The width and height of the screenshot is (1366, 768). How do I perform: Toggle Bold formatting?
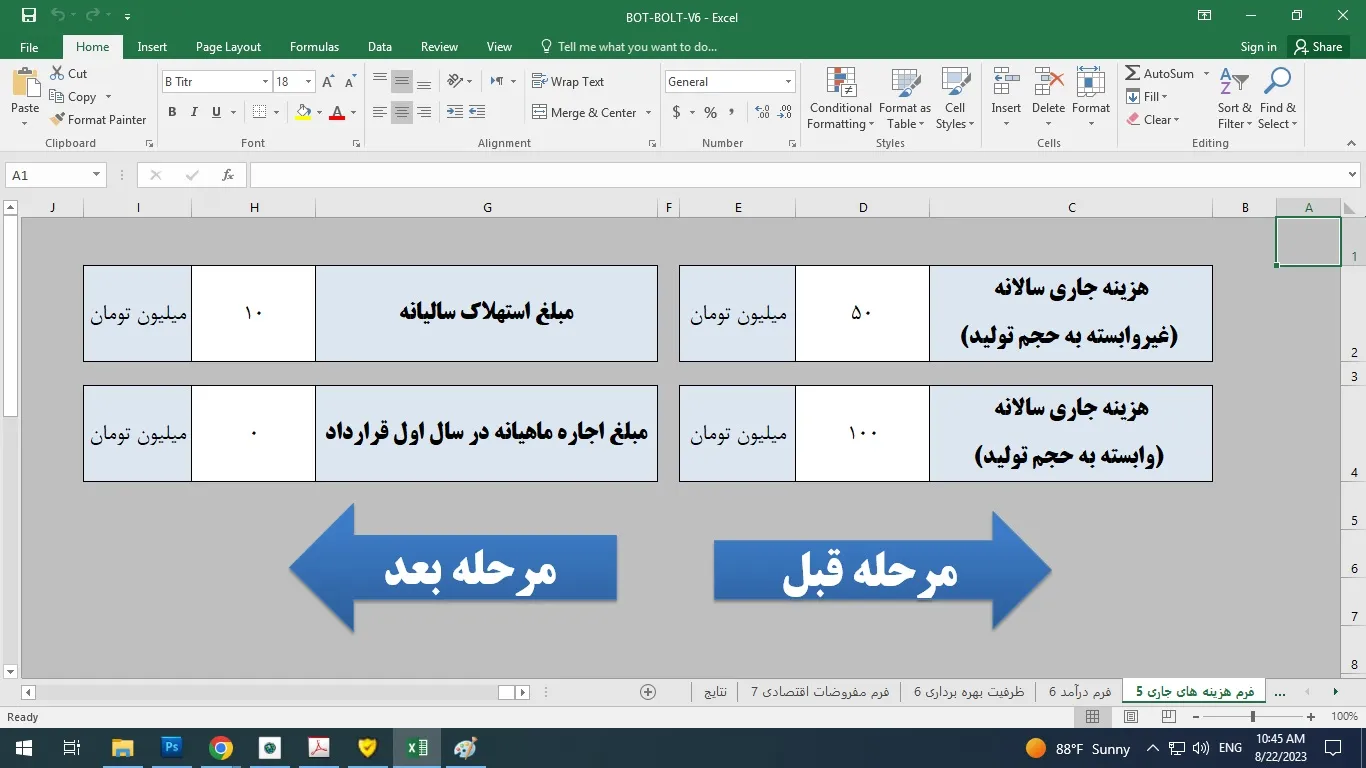[x=172, y=113]
